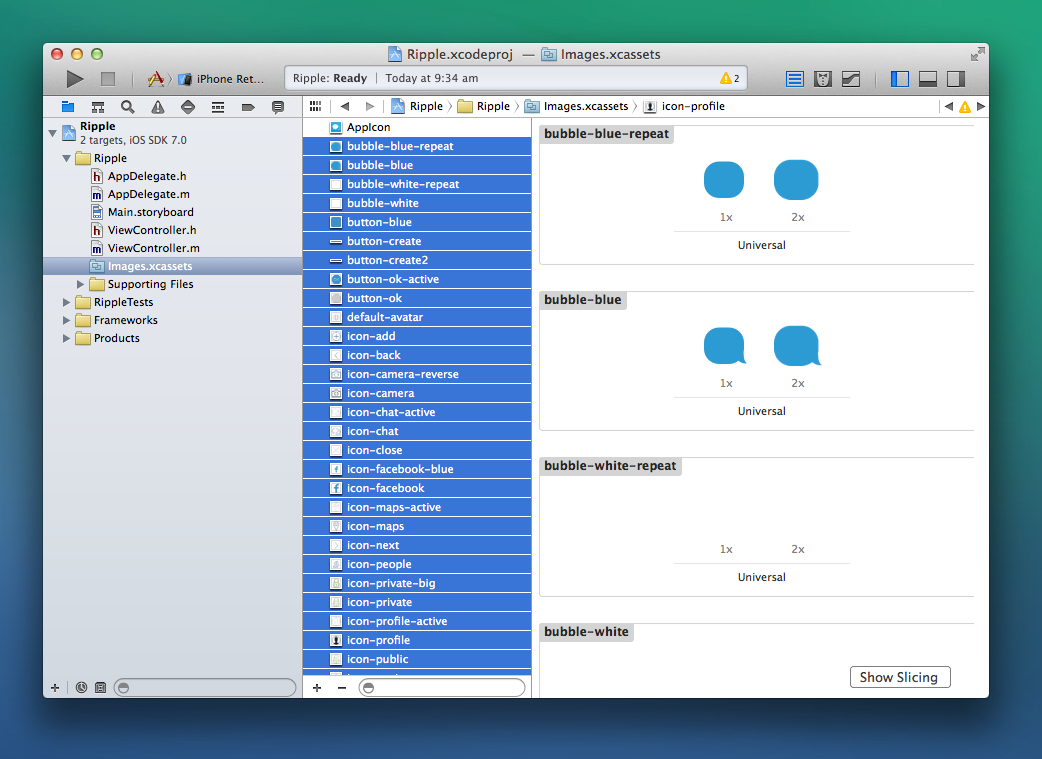Open the Issue navigator warning icon
The width and height of the screenshot is (1042, 759).
click(157, 106)
